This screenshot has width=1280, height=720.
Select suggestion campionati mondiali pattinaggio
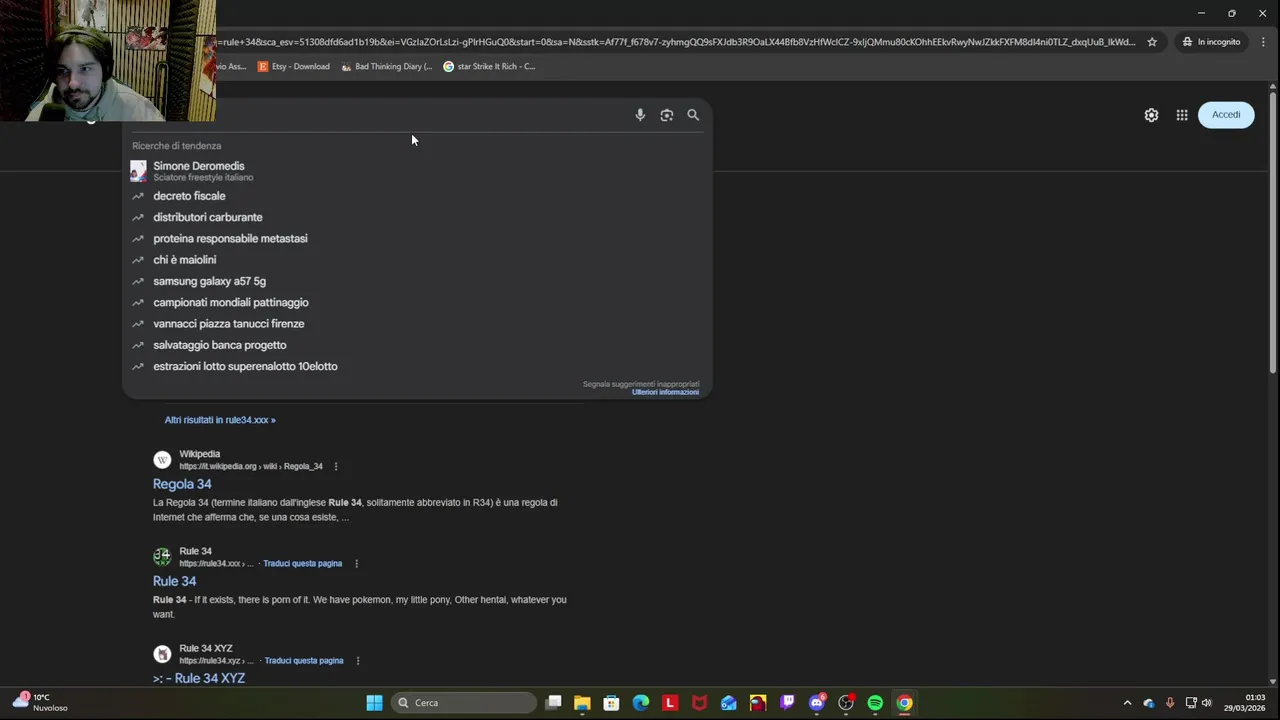(417, 302)
